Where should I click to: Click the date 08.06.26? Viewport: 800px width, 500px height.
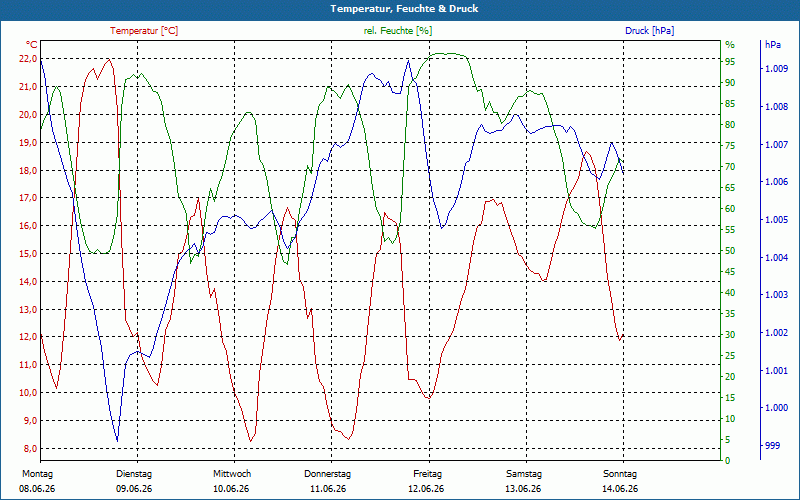pos(37,489)
